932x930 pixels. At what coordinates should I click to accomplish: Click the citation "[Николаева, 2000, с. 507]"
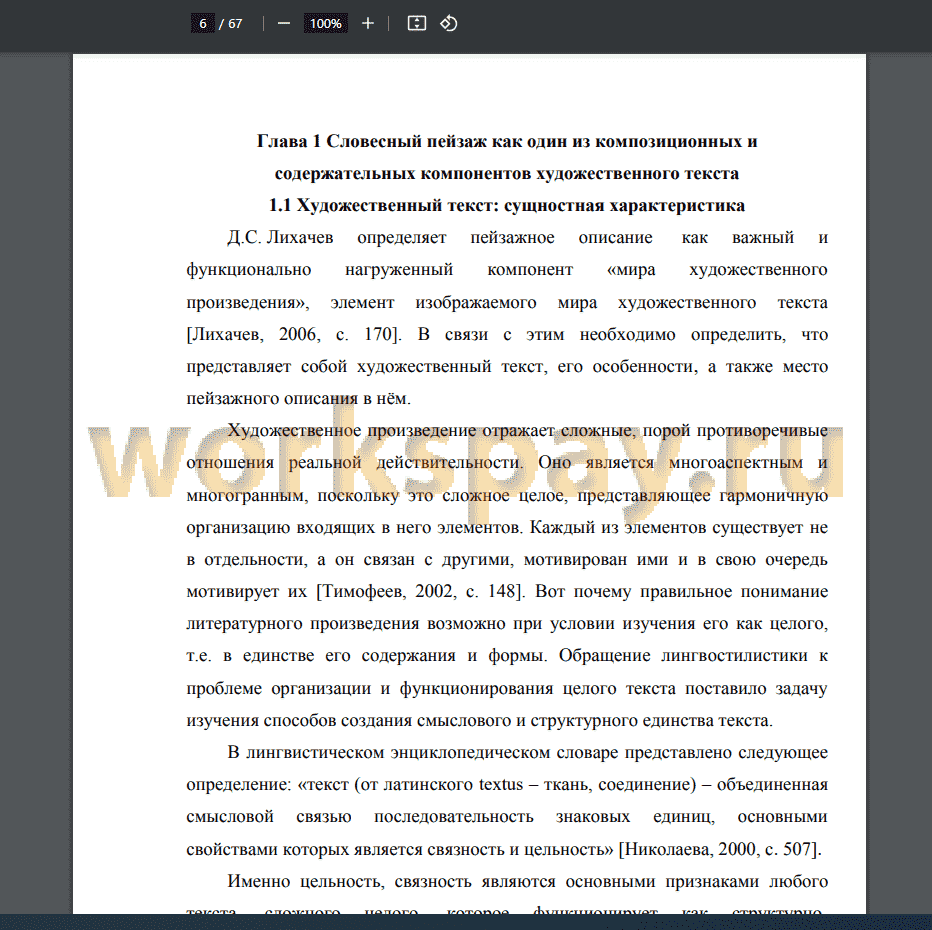tap(717, 849)
